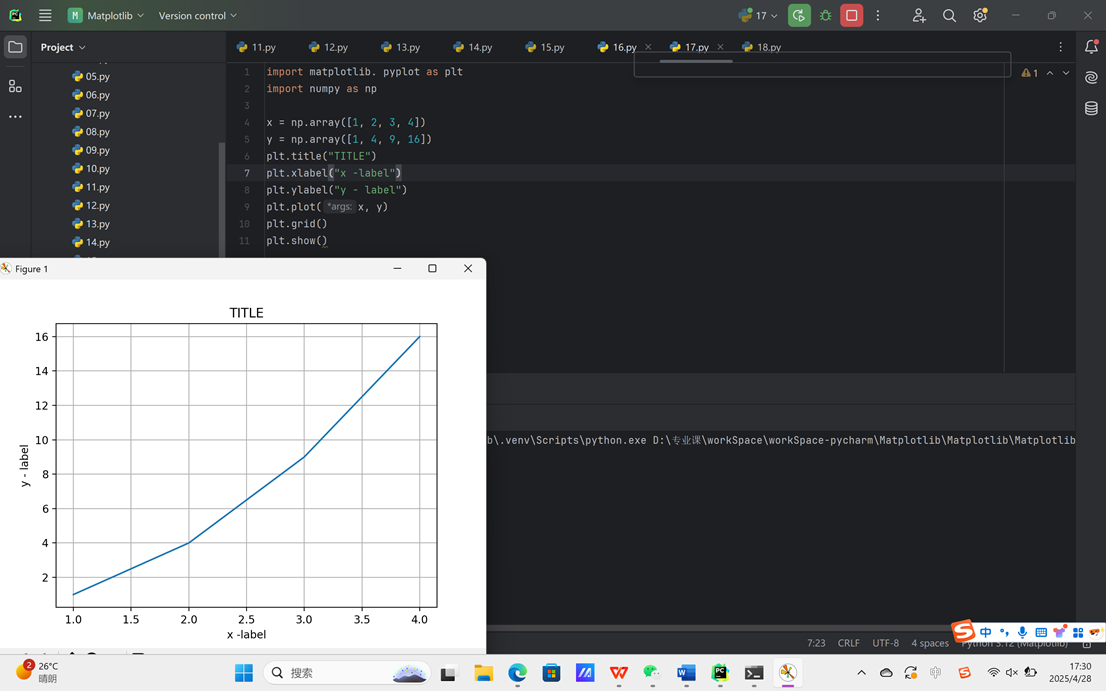
Task: Open Code With Me add-user icon
Action: tap(918, 16)
